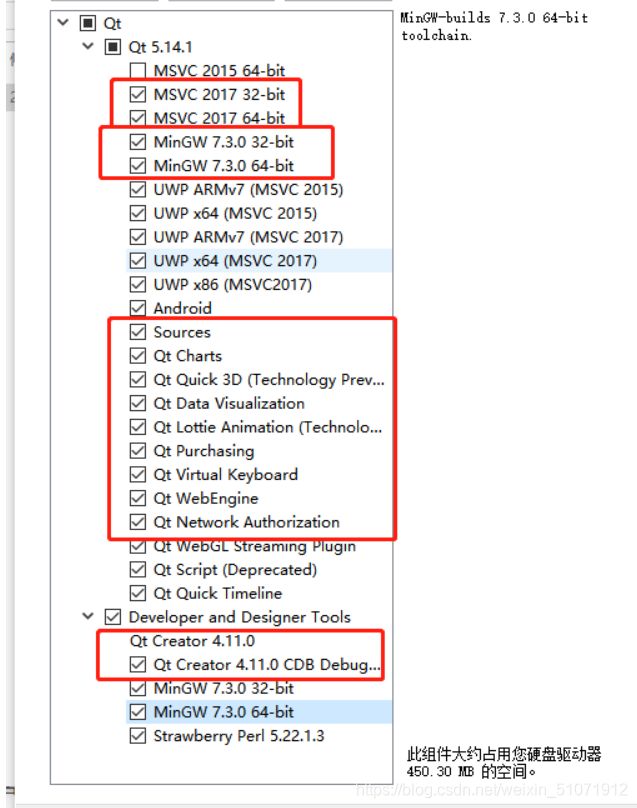
Task: Uncheck Qt Creator 4.11.0 CDB Debugger
Action: [138, 664]
